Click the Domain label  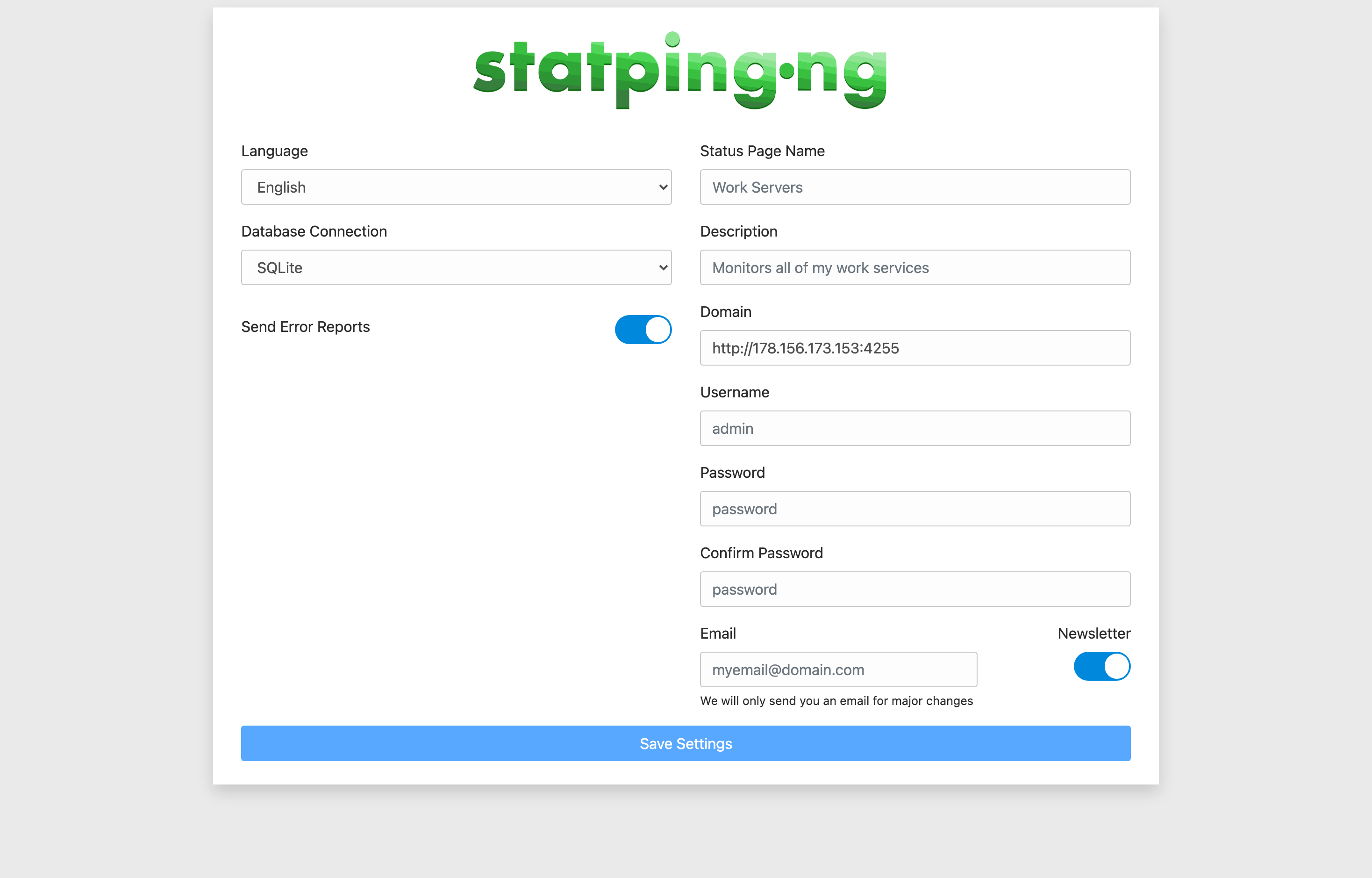coord(726,312)
